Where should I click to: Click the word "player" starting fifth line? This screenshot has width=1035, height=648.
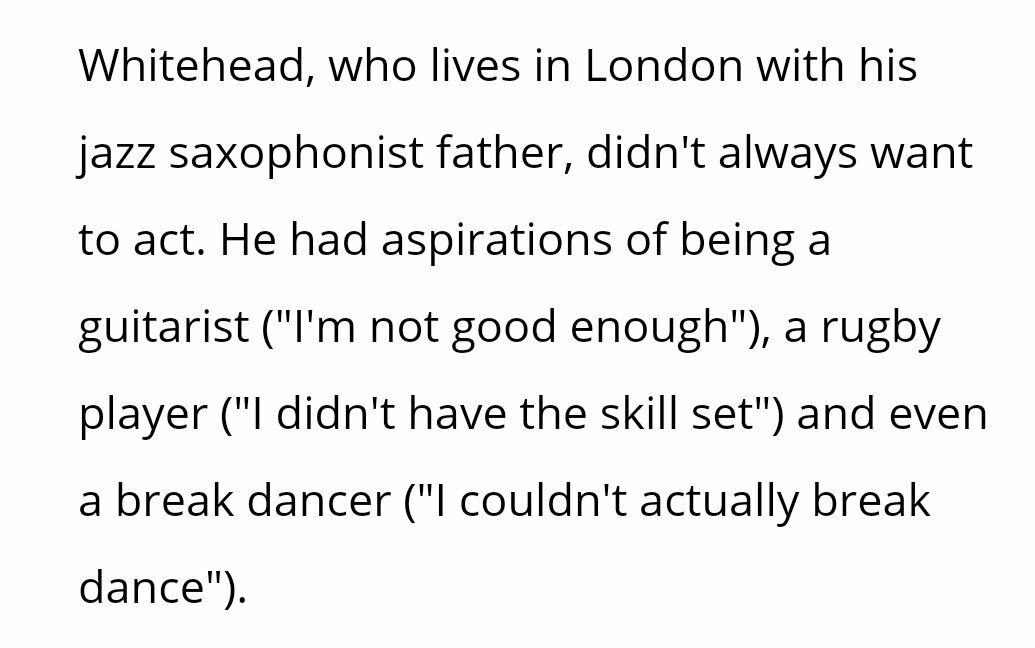[x=143, y=414]
